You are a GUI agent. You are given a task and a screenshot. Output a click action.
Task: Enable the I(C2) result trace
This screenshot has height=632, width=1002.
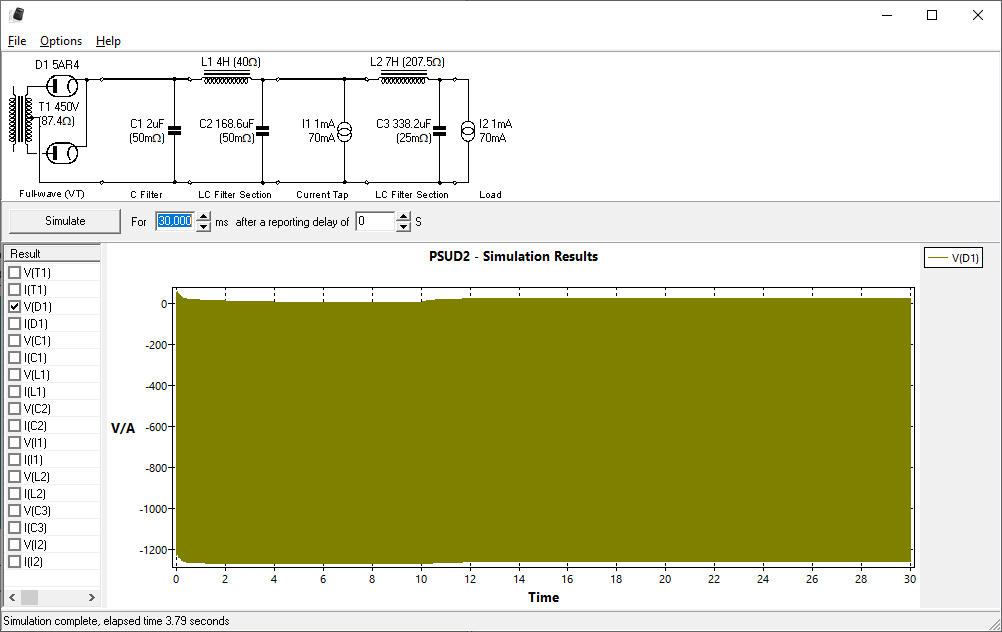pyautogui.click(x=15, y=426)
